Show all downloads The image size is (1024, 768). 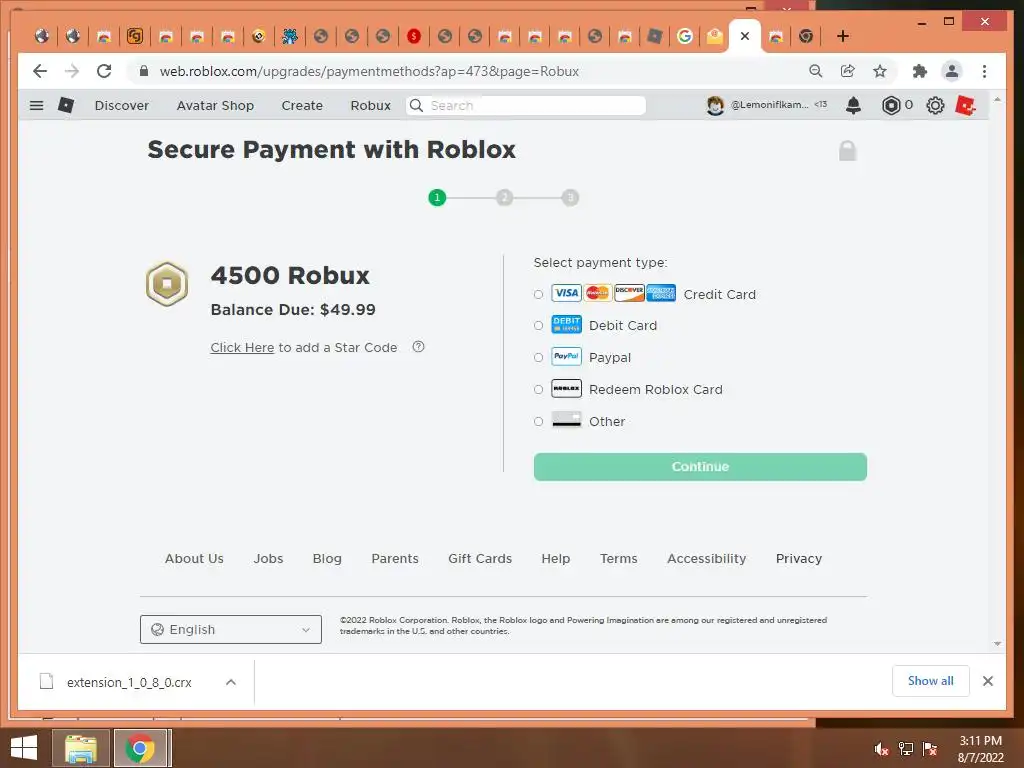[931, 681]
